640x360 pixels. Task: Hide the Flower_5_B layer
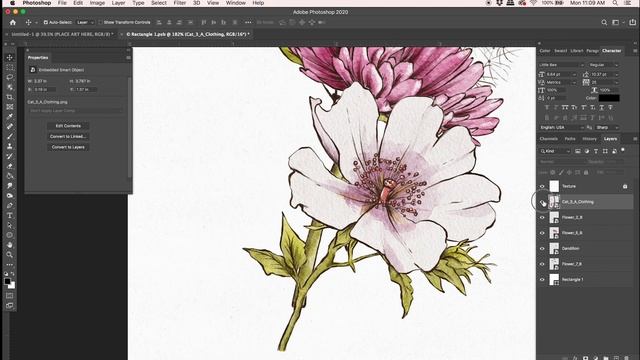tap(542, 233)
